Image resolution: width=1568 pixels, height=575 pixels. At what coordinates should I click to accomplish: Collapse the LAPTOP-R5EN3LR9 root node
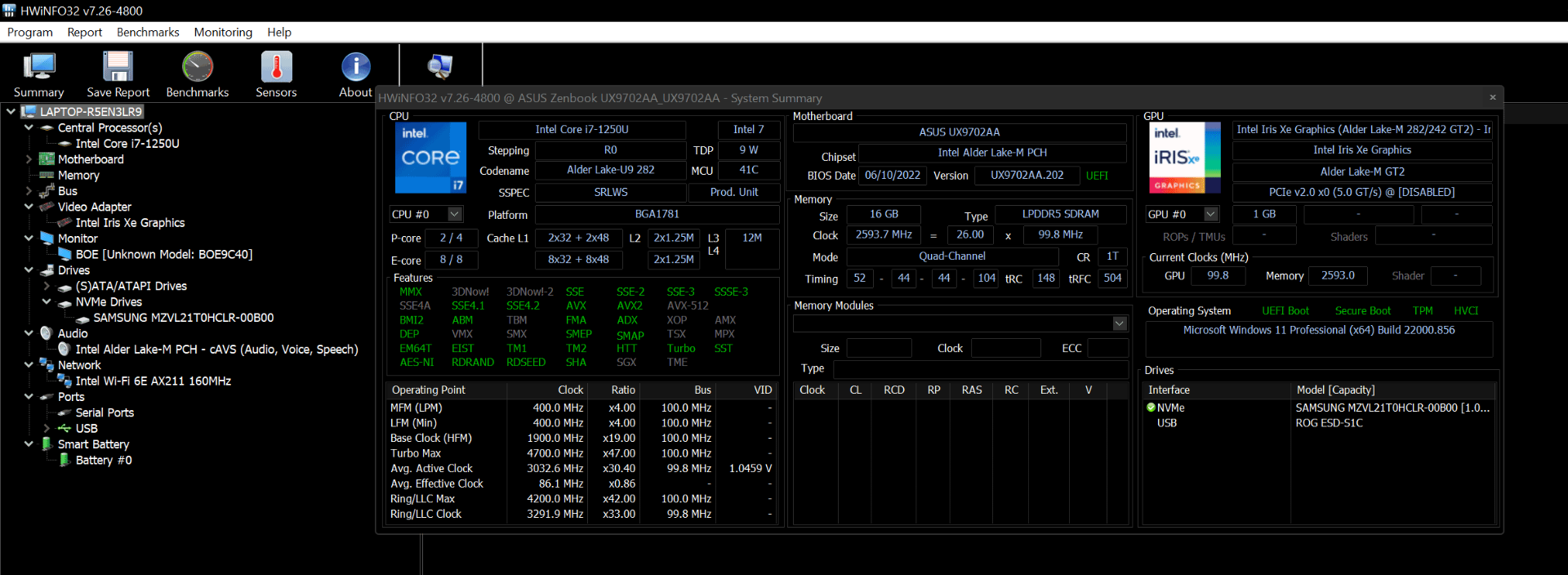(11, 111)
